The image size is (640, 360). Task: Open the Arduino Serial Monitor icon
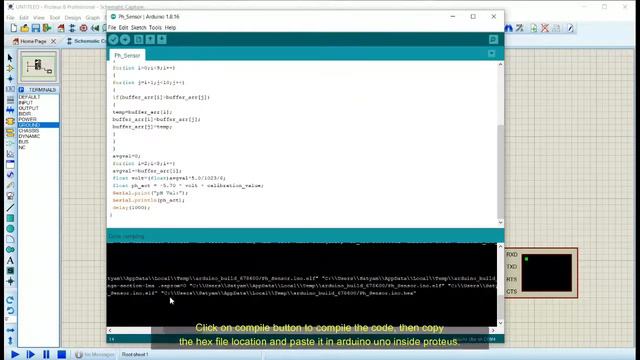[493, 40]
